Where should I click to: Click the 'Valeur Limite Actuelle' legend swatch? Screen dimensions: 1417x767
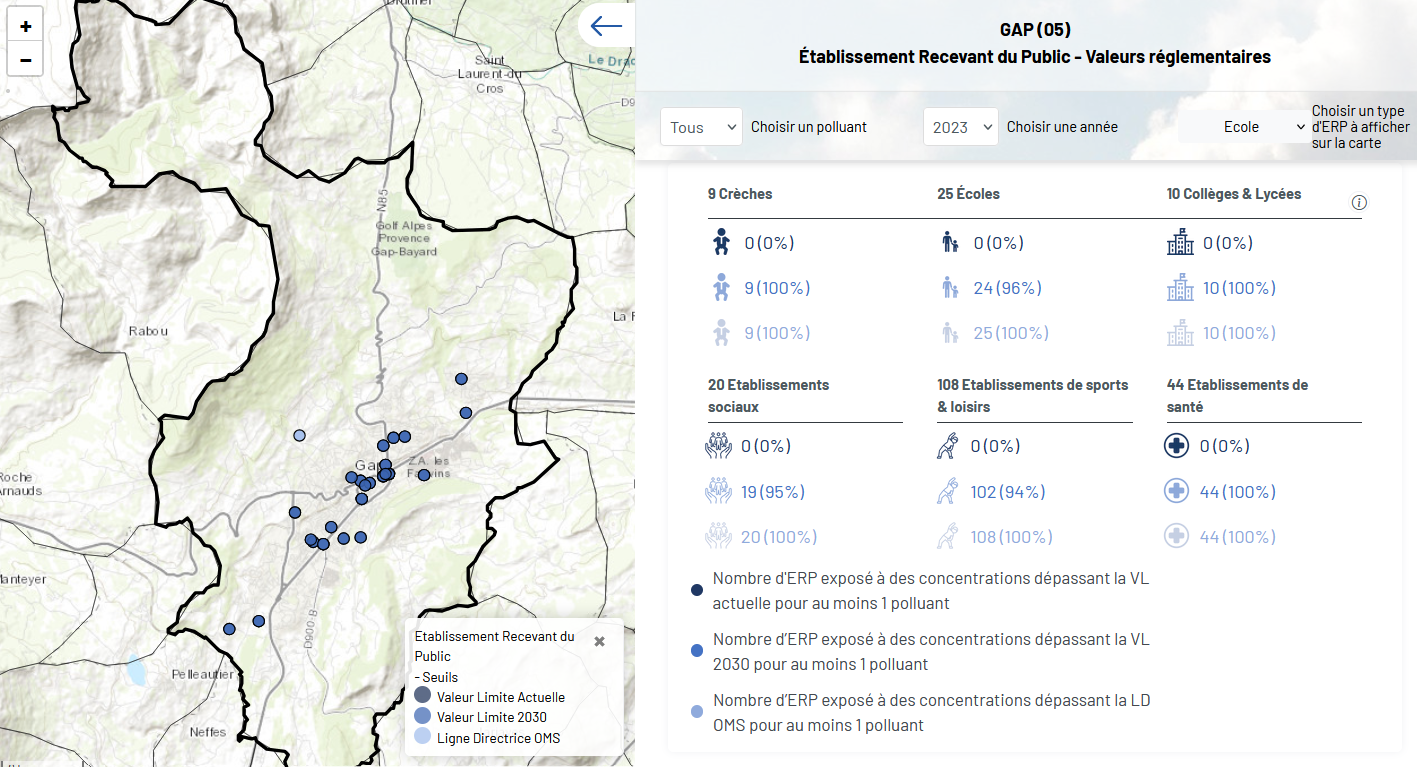(x=422, y=697)
